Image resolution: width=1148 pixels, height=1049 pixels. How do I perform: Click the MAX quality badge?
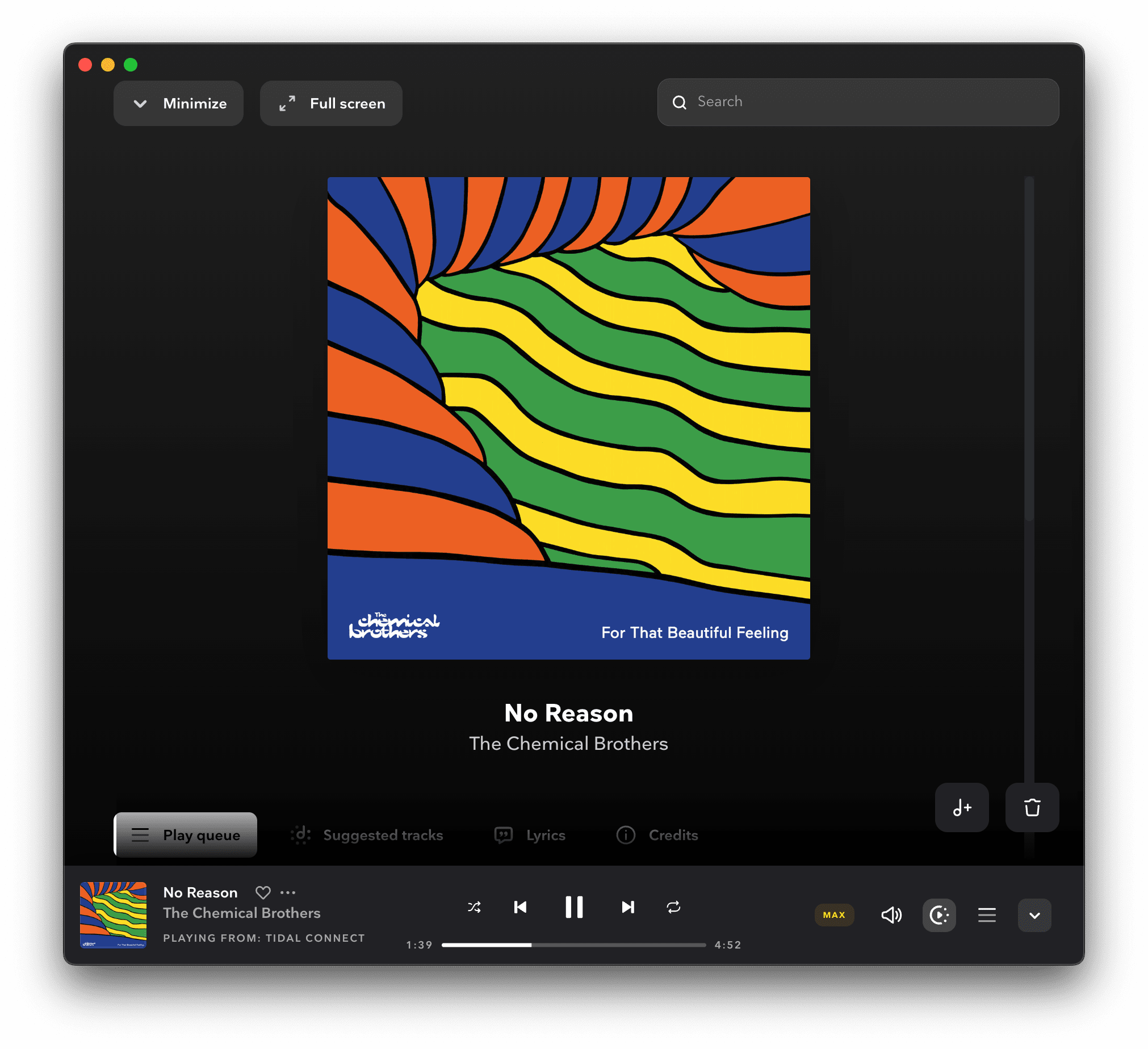coord(833,914)
